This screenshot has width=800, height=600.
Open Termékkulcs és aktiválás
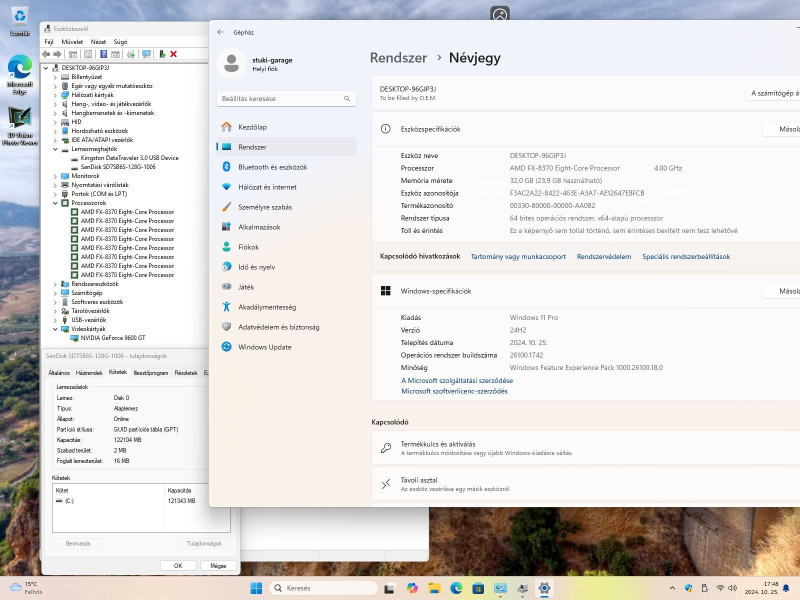point(586,448)
